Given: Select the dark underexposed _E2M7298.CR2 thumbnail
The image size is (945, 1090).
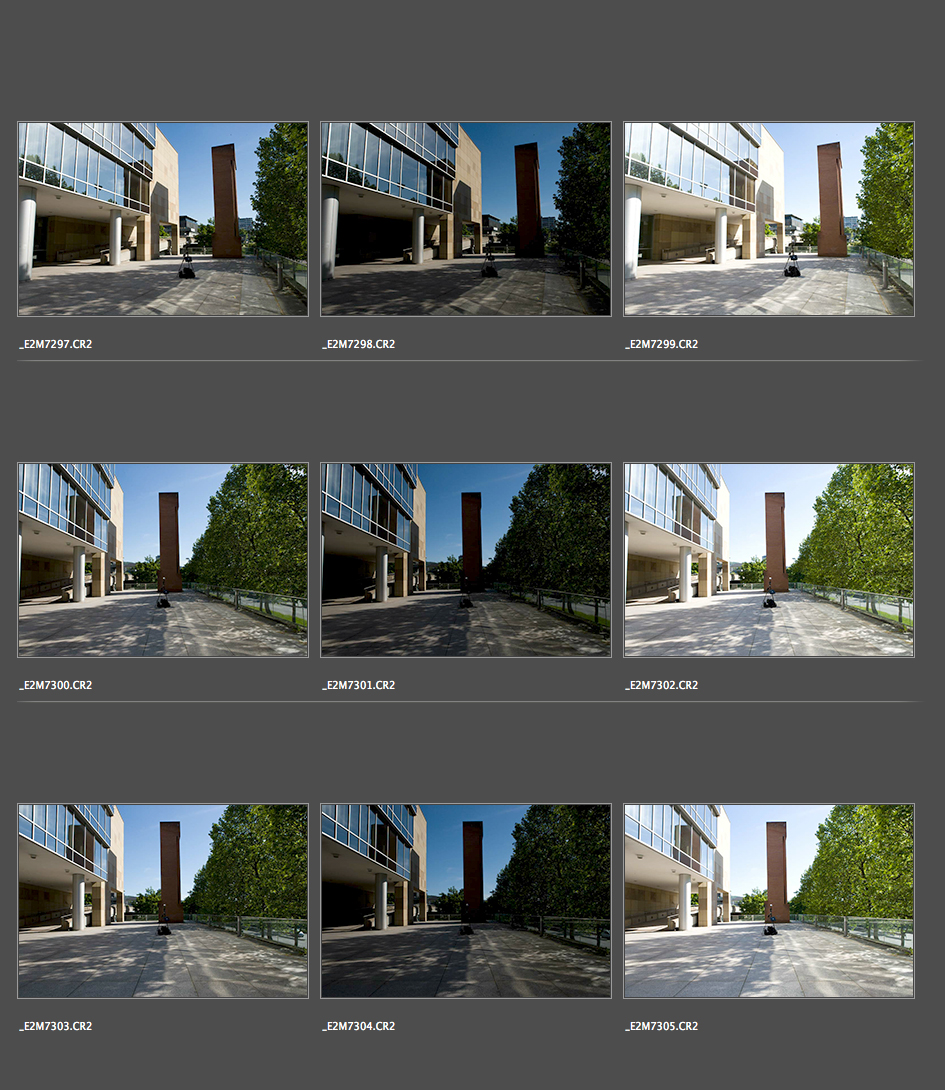Looking at the screenshot, I should click(x=466, y=219).
